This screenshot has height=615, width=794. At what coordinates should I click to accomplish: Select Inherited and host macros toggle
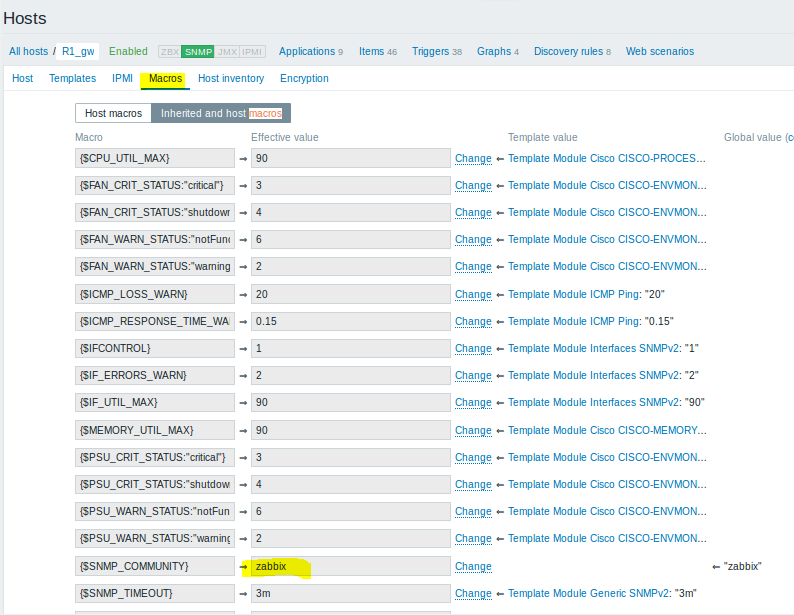click(x=221, y=113)
